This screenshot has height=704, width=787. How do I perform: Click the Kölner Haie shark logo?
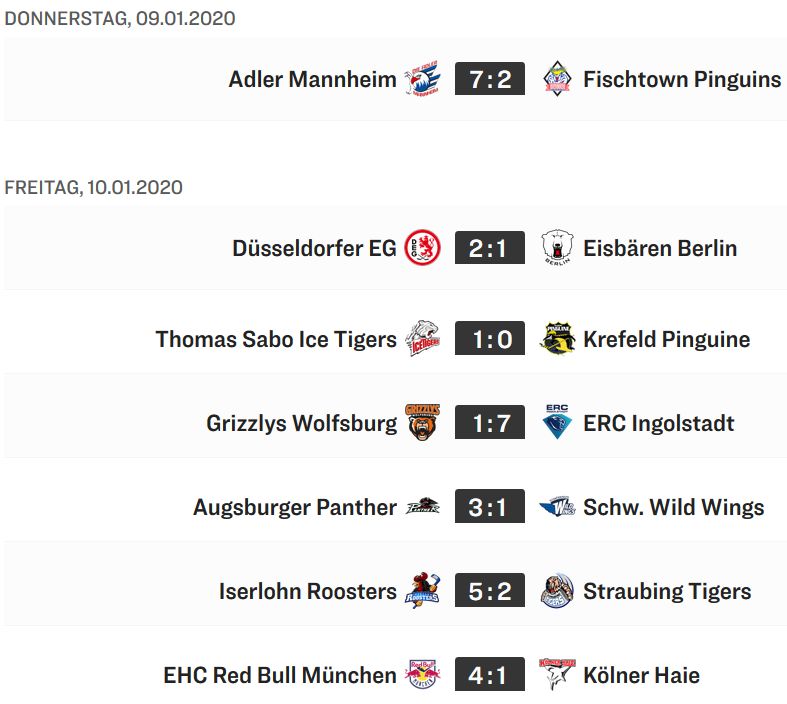[557, 674]
